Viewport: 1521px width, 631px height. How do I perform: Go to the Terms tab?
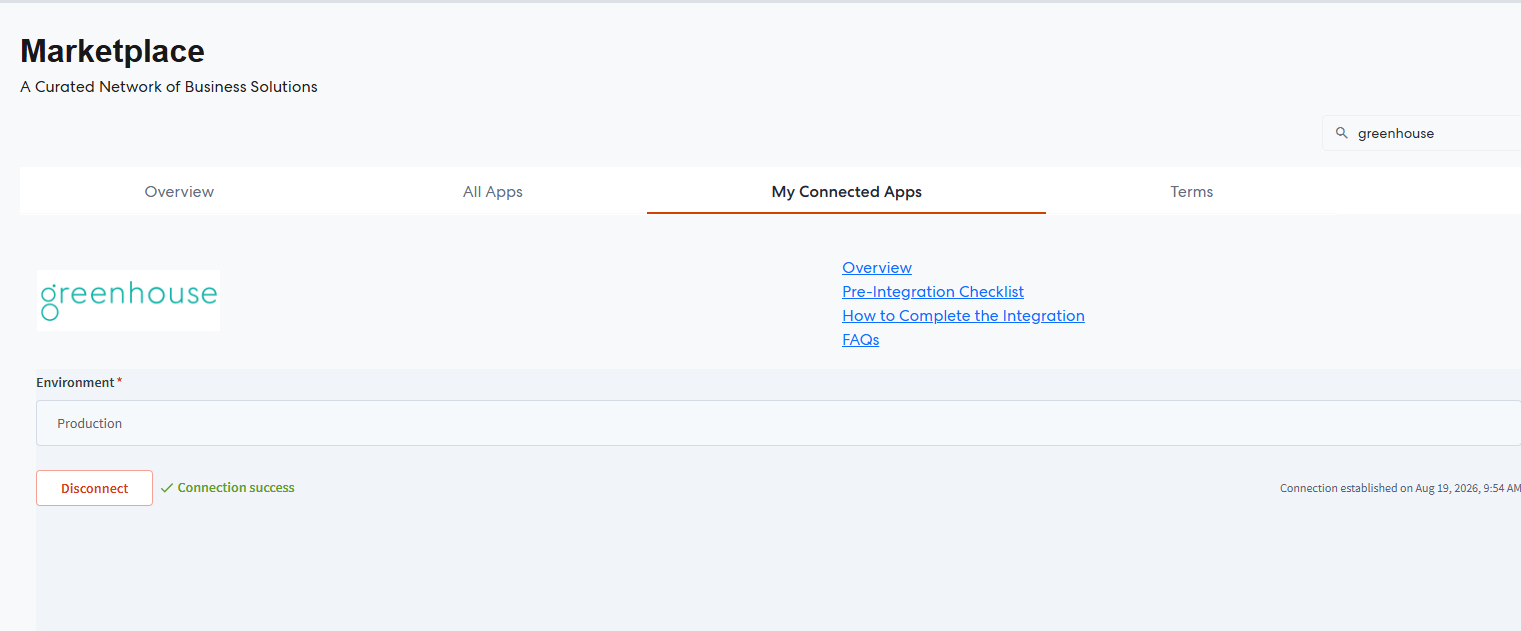[1192, 191]
